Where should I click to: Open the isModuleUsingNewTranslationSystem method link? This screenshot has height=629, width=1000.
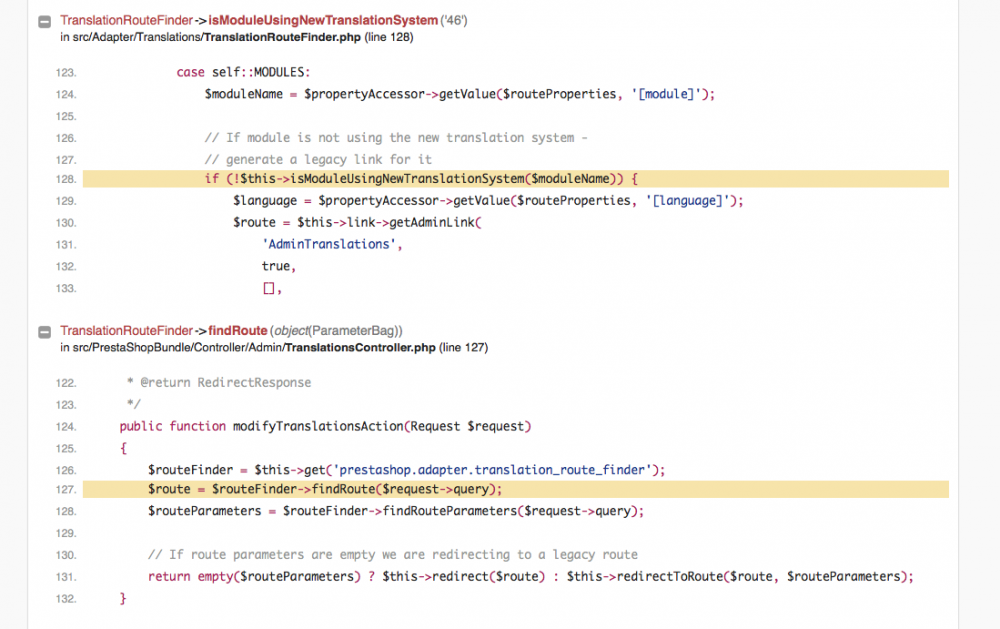tap(323, 20)
